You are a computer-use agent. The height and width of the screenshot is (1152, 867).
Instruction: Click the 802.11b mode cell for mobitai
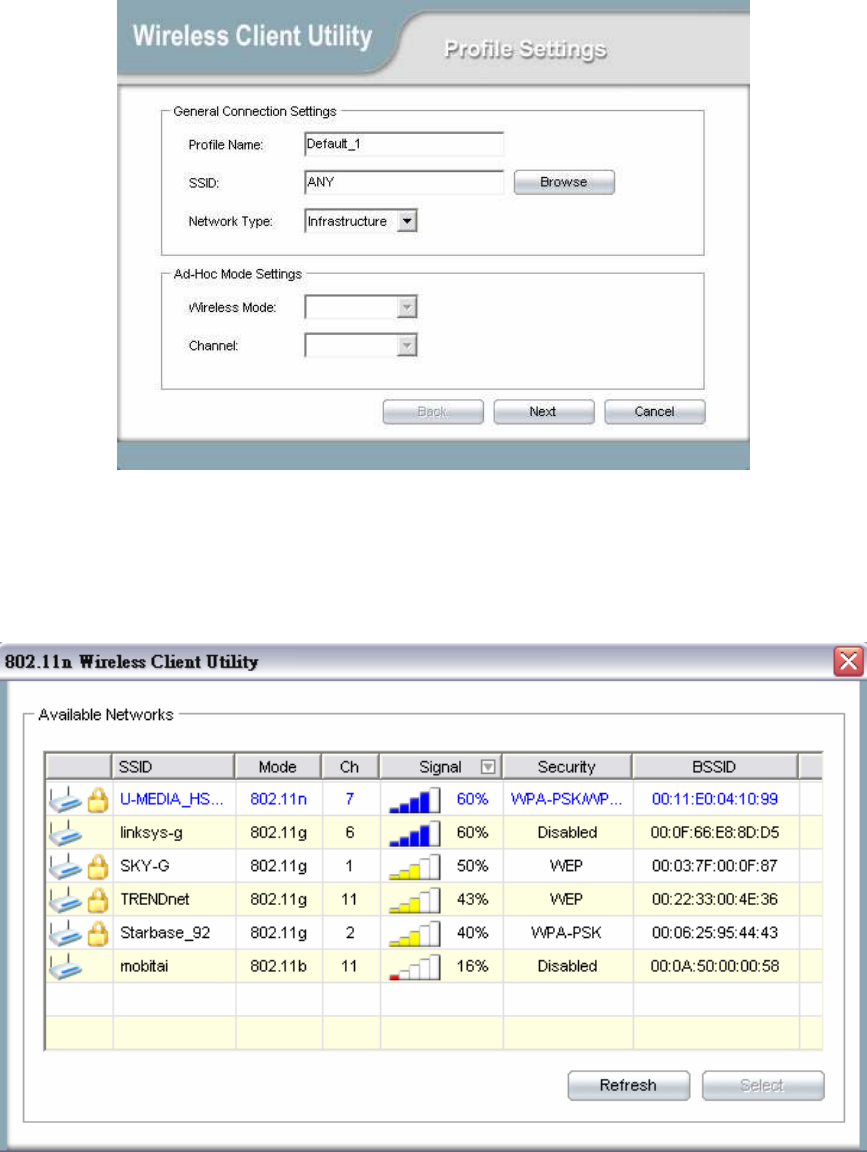point(278,967)
